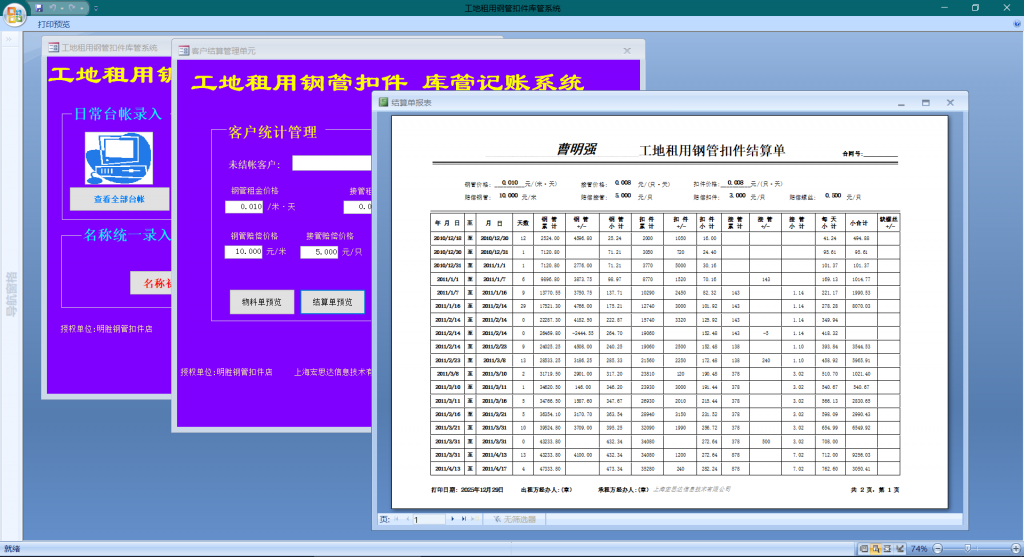Click the 未结帐客户 input field

tap(332, 164)
